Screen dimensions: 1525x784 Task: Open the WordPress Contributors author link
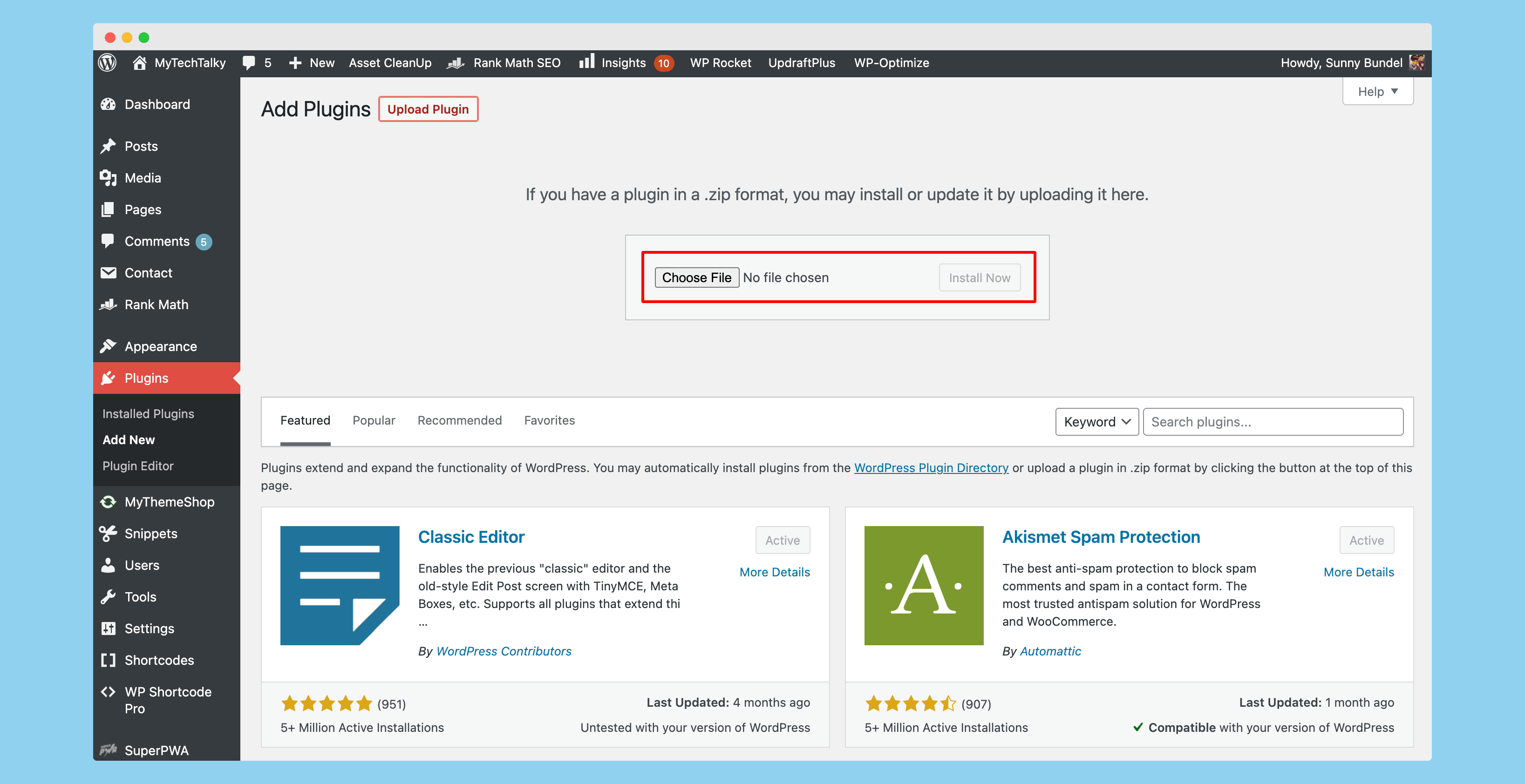[x=504, y=651]
